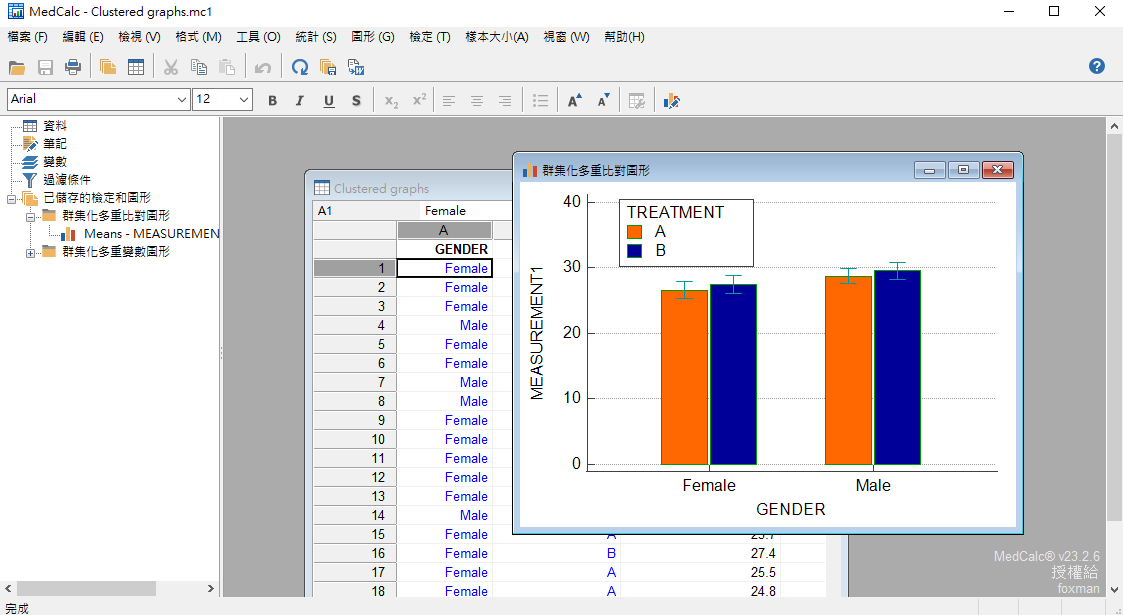Align text right
Viewport: 1123px width, 615px height.
(505, 101)
